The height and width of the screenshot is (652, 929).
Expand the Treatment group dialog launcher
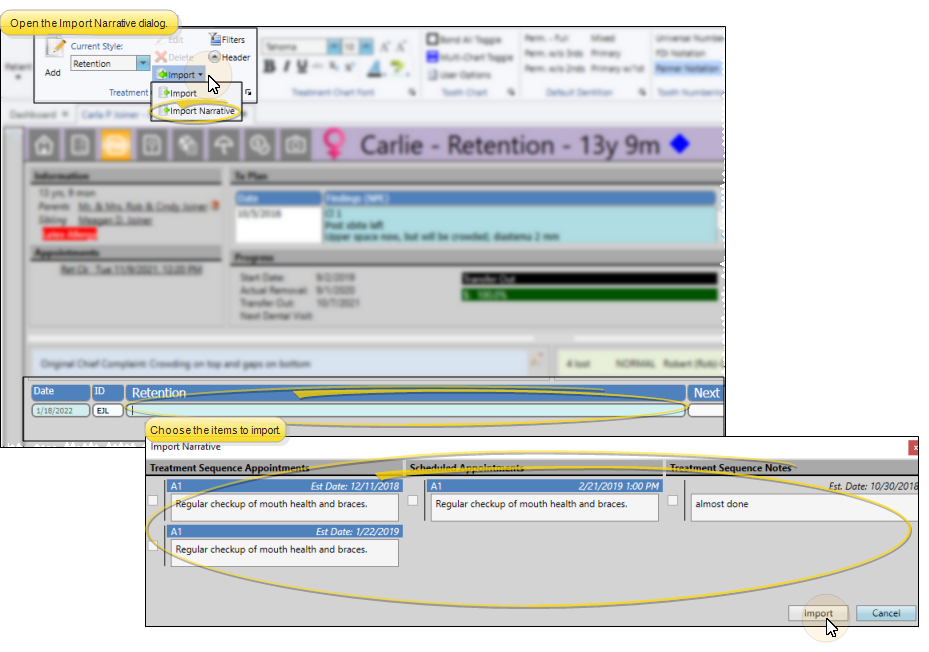click(x=247, y=92)
